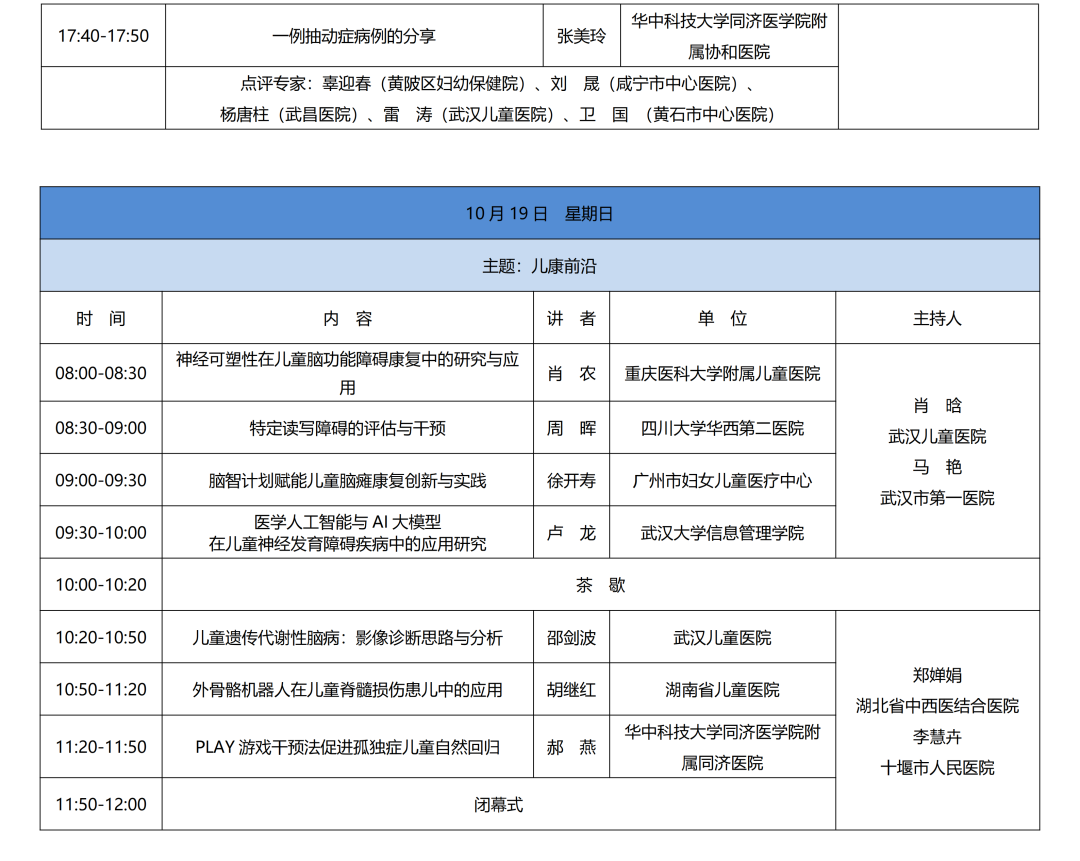Click the date header 10月19日 星期日
The height and width of the screenshot is (861, 1080).
pos(539,213)
